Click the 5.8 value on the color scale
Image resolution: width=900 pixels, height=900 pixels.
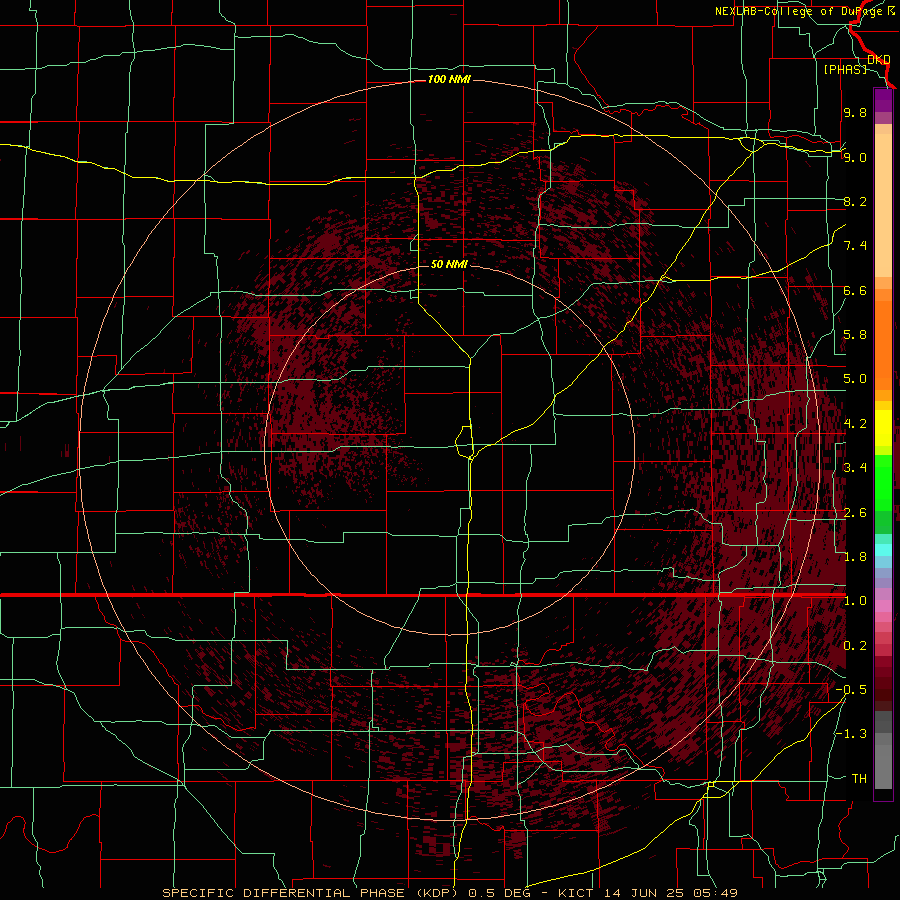pyautogui.click(x=855, y=335)
